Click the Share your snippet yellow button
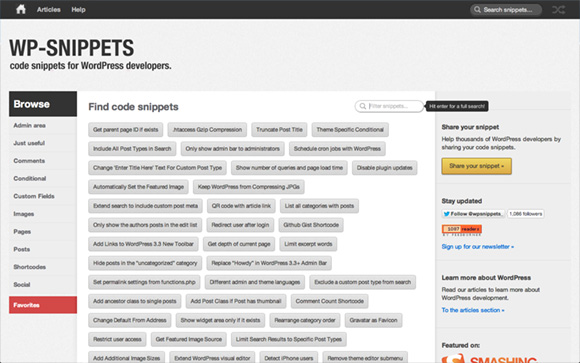 [476, 166]
